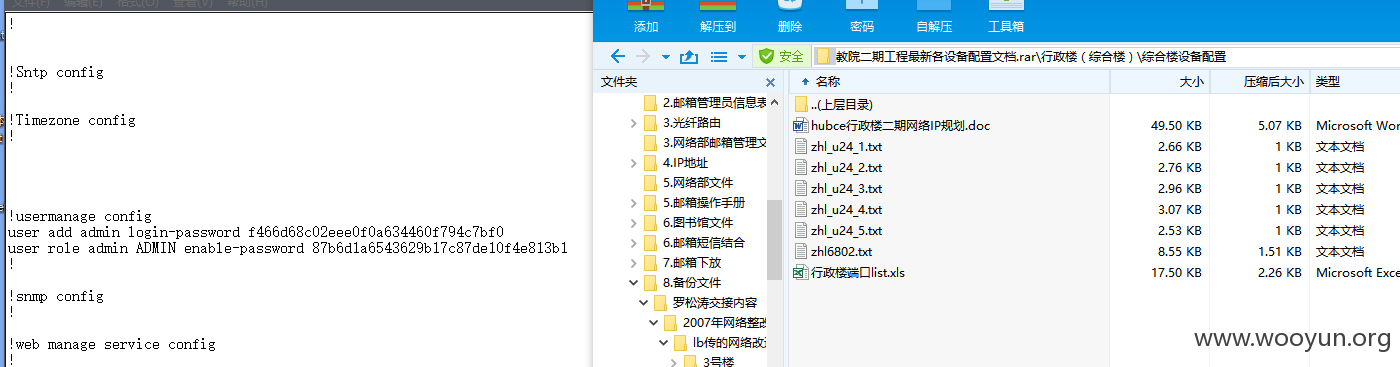
Task: Select 行政楼端口list.xls spreadsheet file
Action: pyautogui.click(x=849, y=272)
